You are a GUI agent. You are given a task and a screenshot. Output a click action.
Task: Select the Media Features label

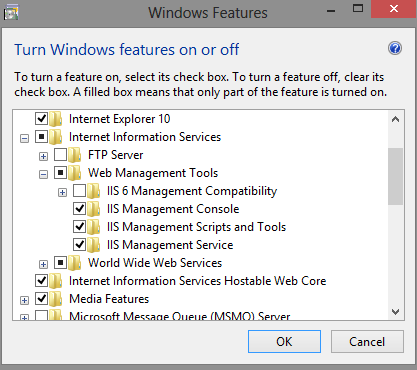click(109, 299)
